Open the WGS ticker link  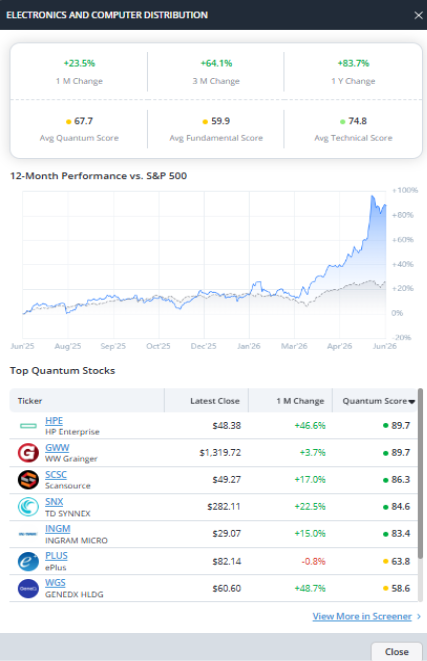[x=55, y=583]
